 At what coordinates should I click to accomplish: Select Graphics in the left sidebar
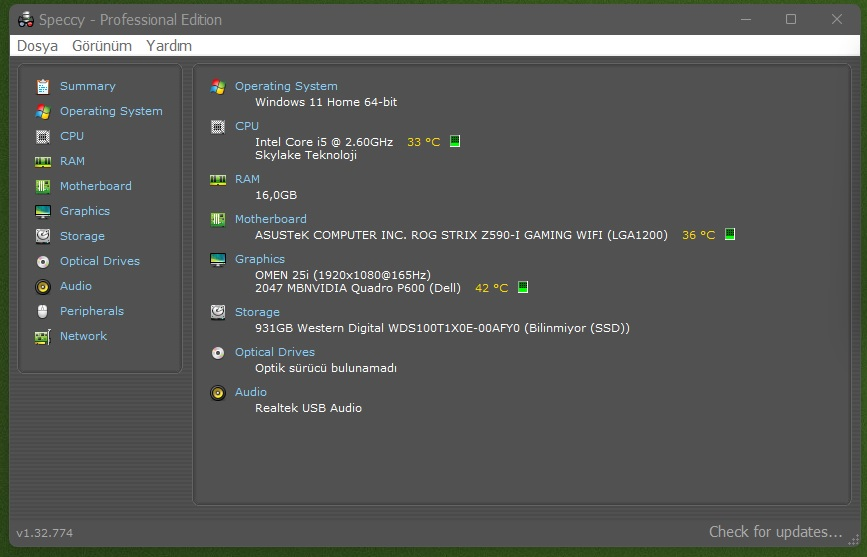[x=85, y=211]
